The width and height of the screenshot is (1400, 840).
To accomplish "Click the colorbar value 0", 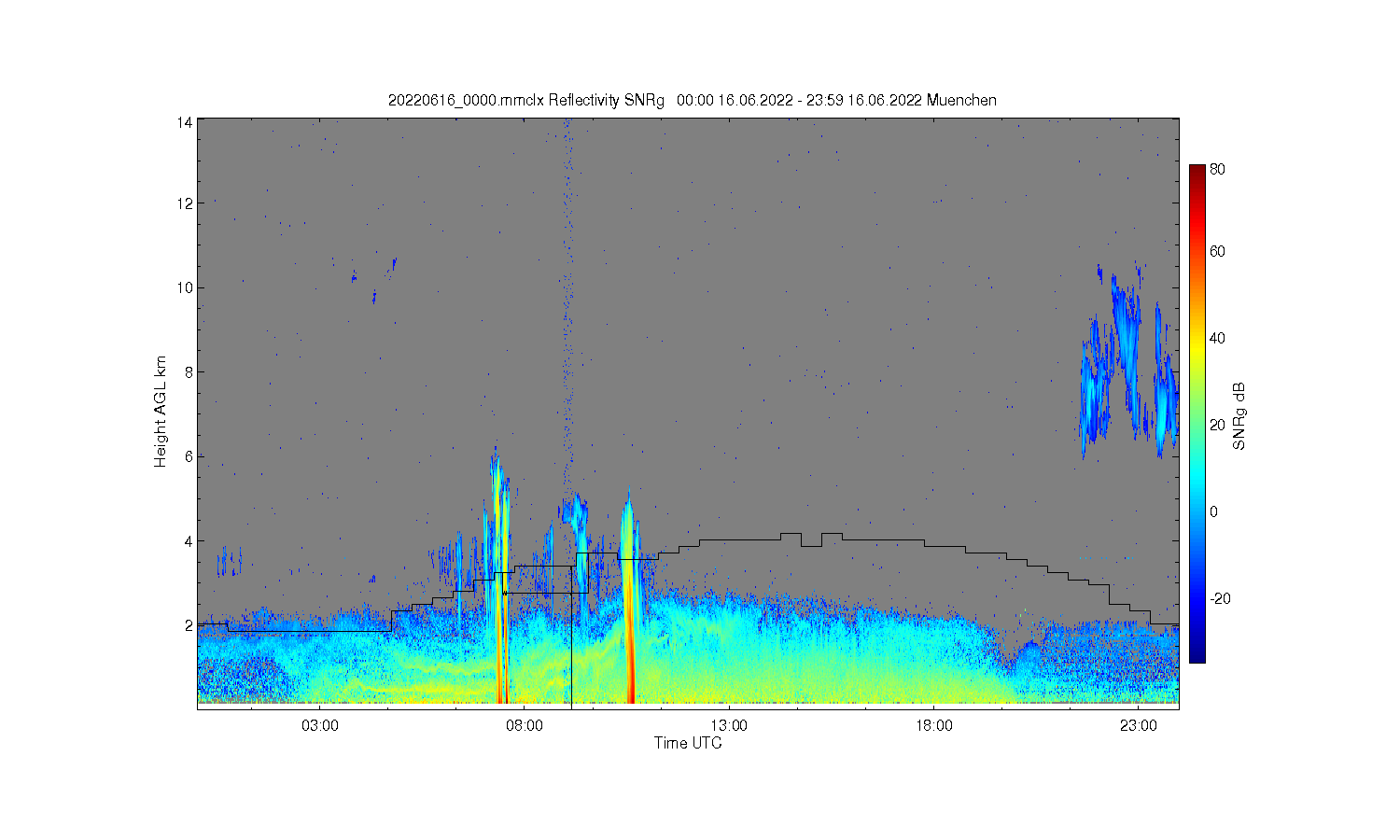I will 1214,511.
